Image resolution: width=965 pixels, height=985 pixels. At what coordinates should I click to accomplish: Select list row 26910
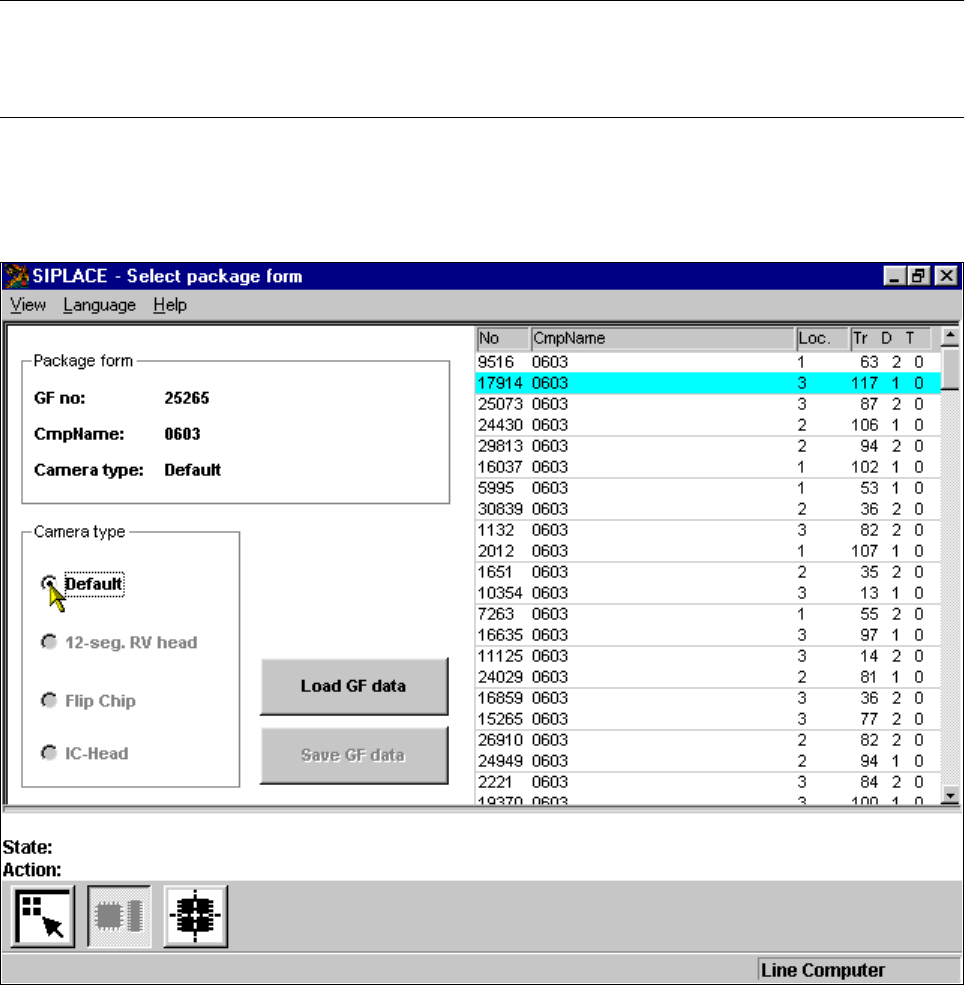tap(708, 741)
